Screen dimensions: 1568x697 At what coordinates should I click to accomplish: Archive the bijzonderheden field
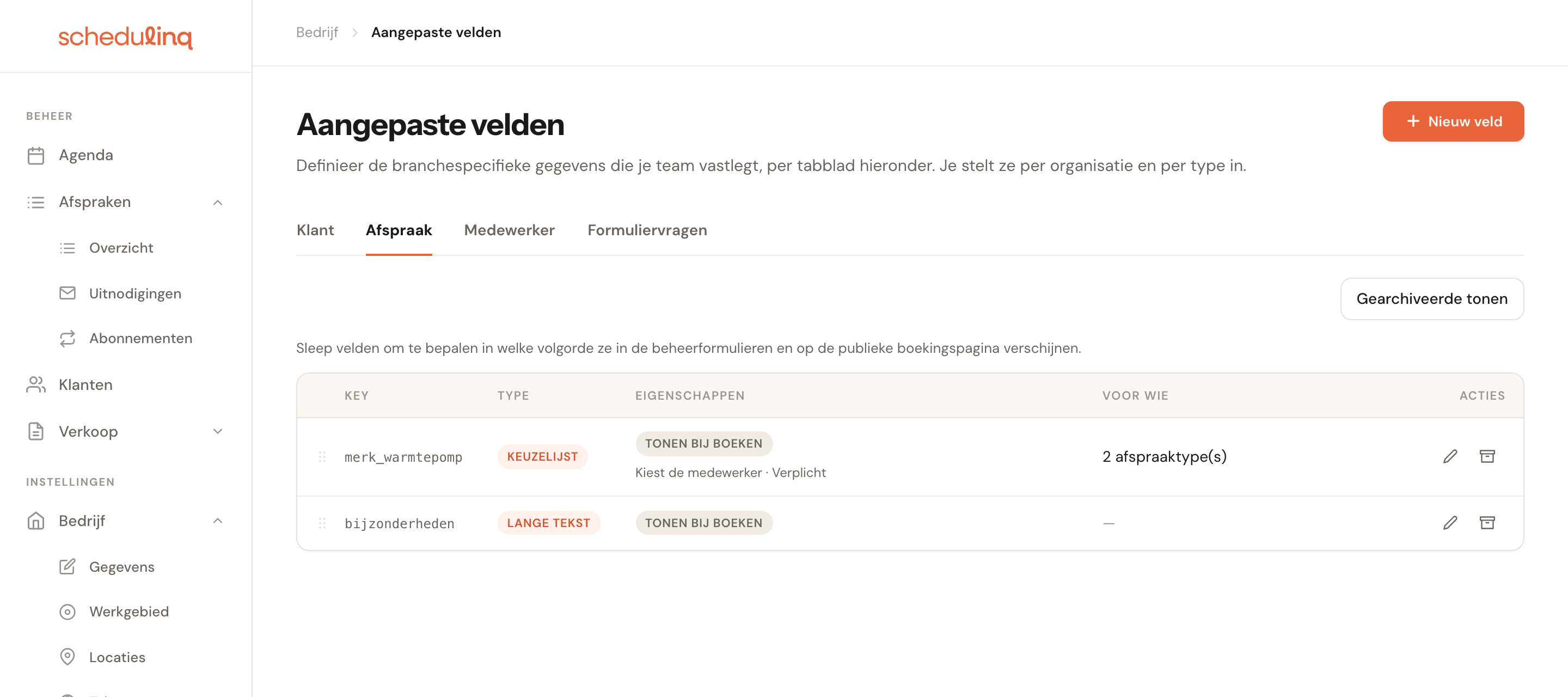1487,522
